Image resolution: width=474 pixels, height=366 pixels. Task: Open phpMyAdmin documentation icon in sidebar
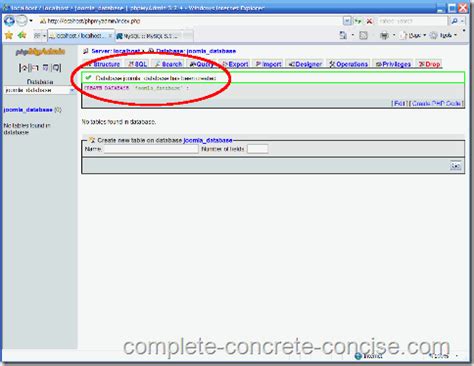tap(56, 68)
